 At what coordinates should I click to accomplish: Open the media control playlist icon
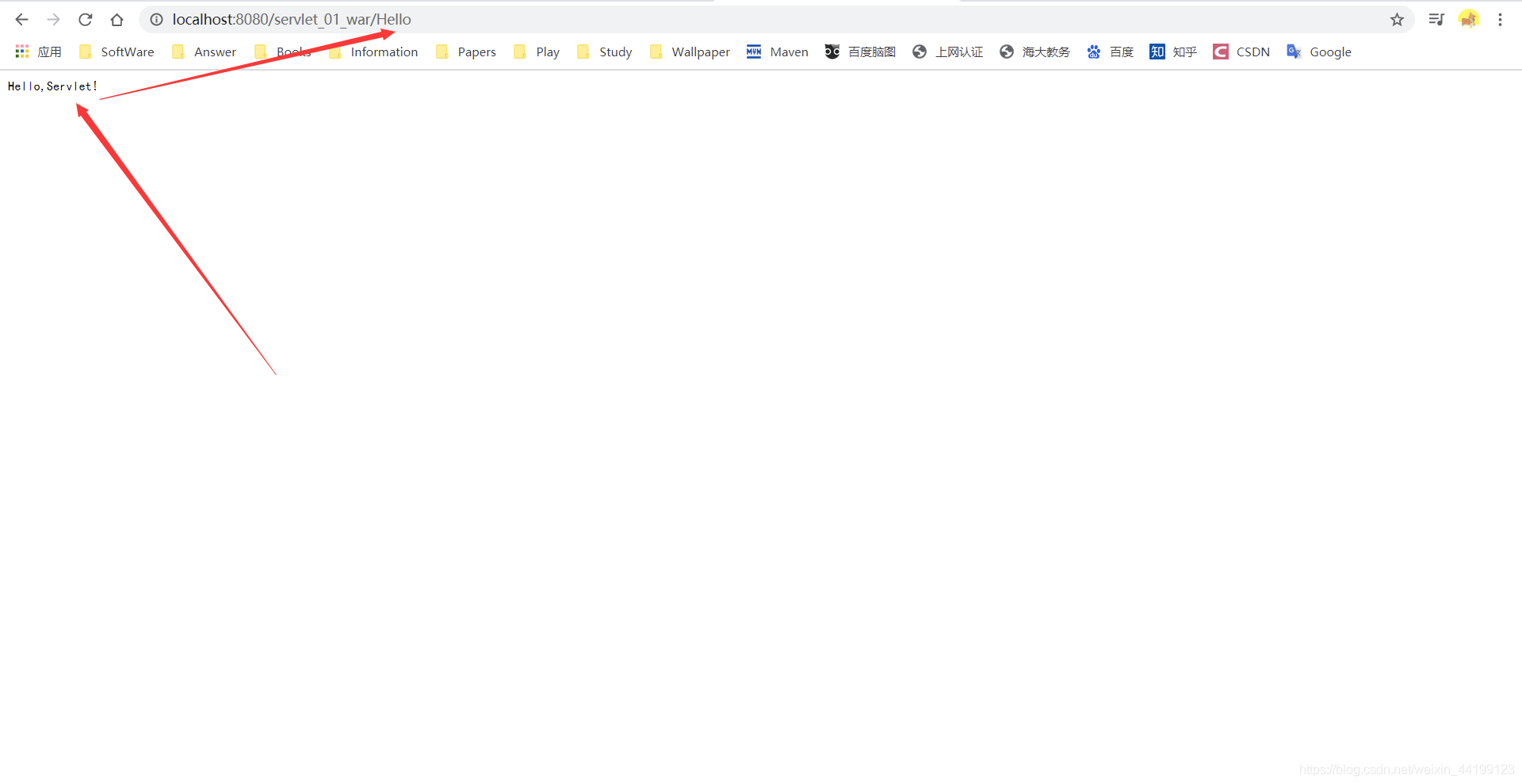(1436, 20)
